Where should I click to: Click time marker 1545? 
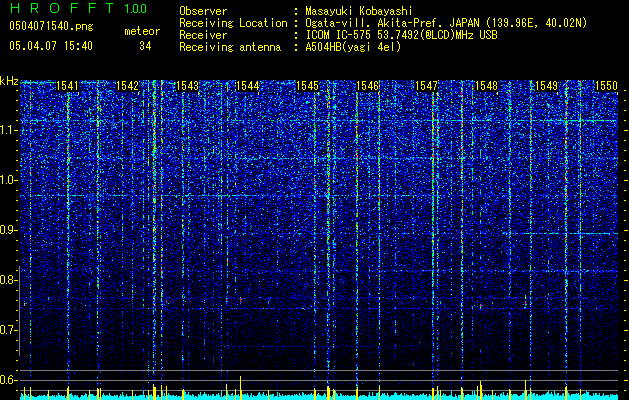point(307,86)
